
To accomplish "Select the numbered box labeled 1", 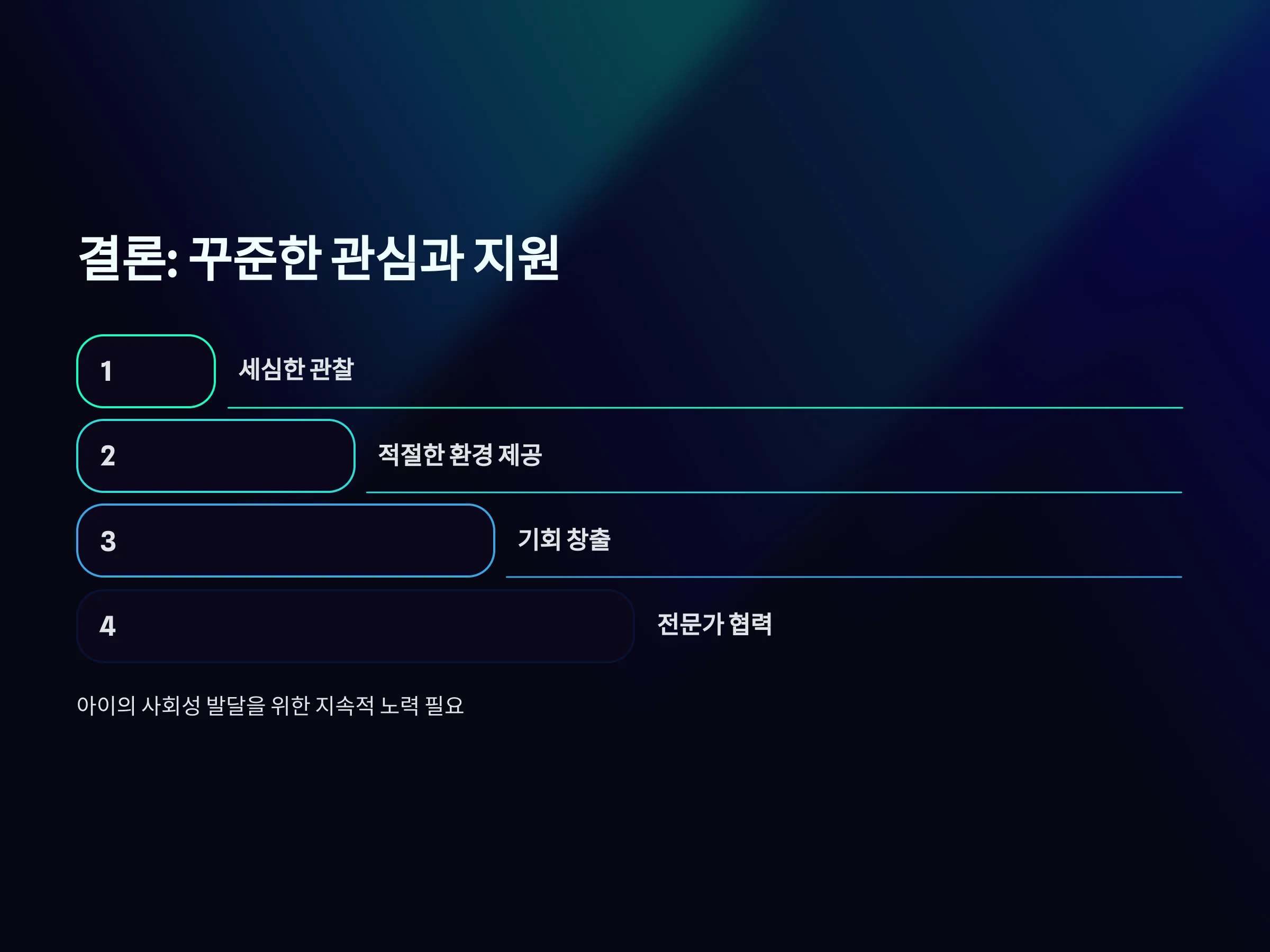I will 146,371.
